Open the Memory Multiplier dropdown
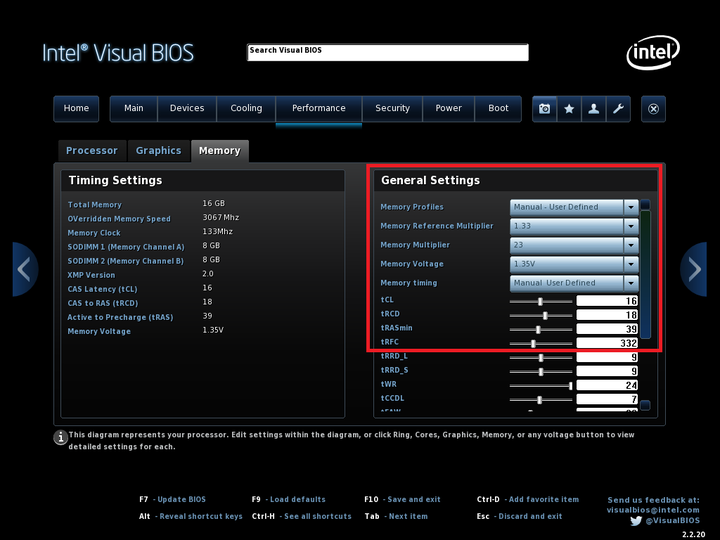This screenshot has height=540, width=720. (x=574, y=245)
